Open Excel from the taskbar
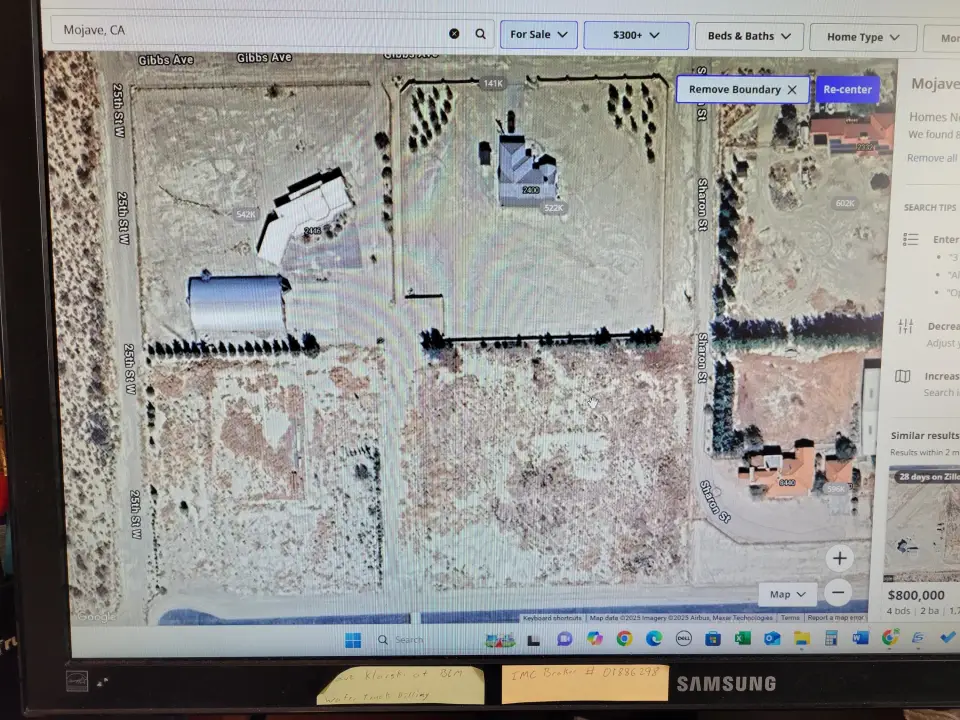This screenshot has height=720, width=960. [x=742, y=638]
